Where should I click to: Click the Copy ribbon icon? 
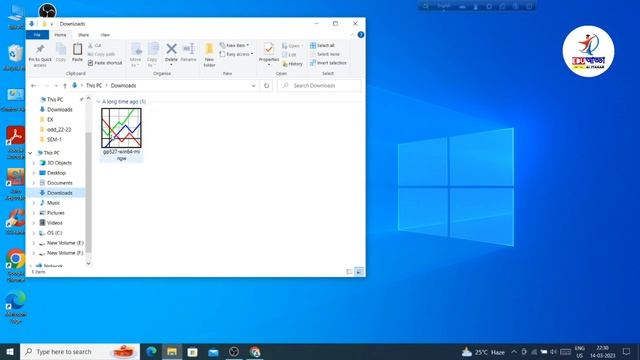click(x=61, y=52)
